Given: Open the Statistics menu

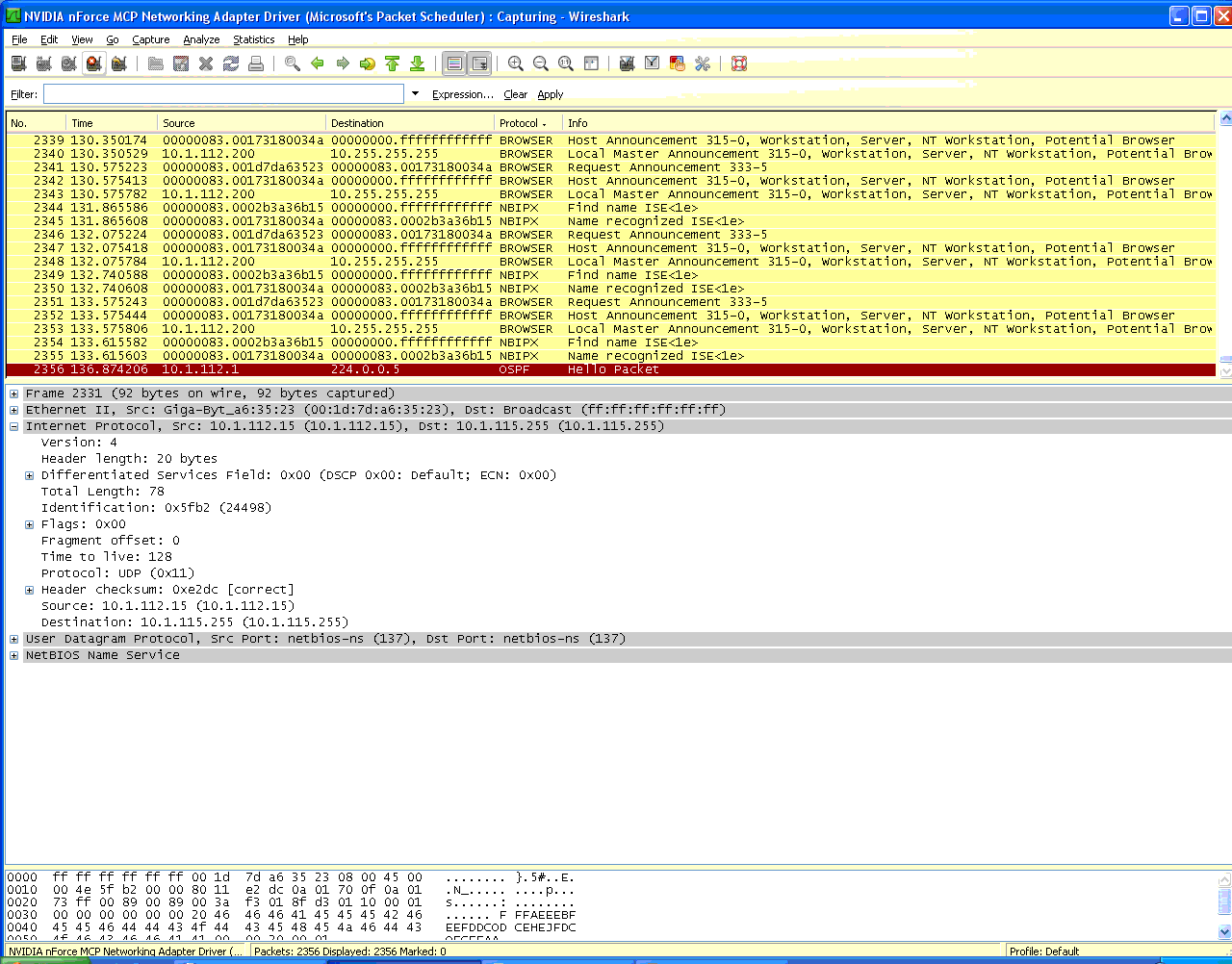Looking at the screenshot, I should pyautogui.click(x=253, y=39).
